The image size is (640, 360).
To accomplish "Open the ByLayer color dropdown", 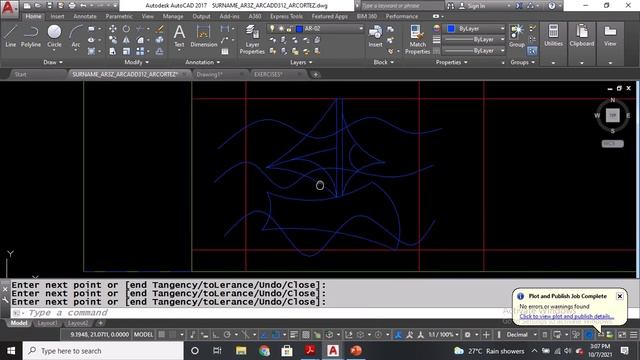I will [502, 29].
